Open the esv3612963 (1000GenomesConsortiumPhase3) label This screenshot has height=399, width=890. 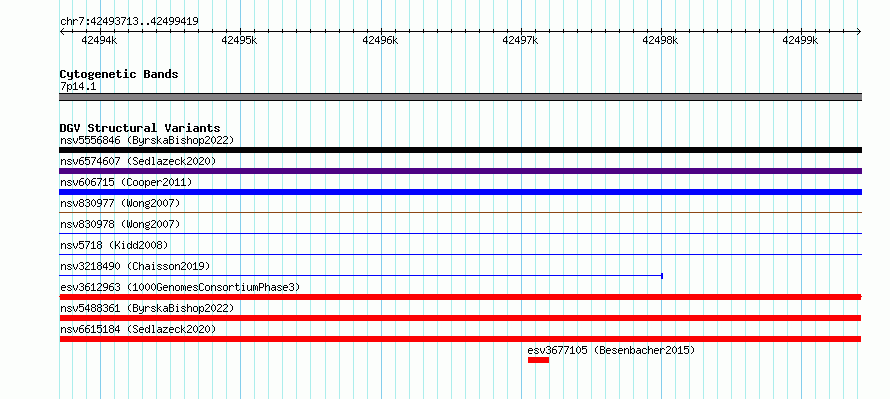[x=180, y=287]
